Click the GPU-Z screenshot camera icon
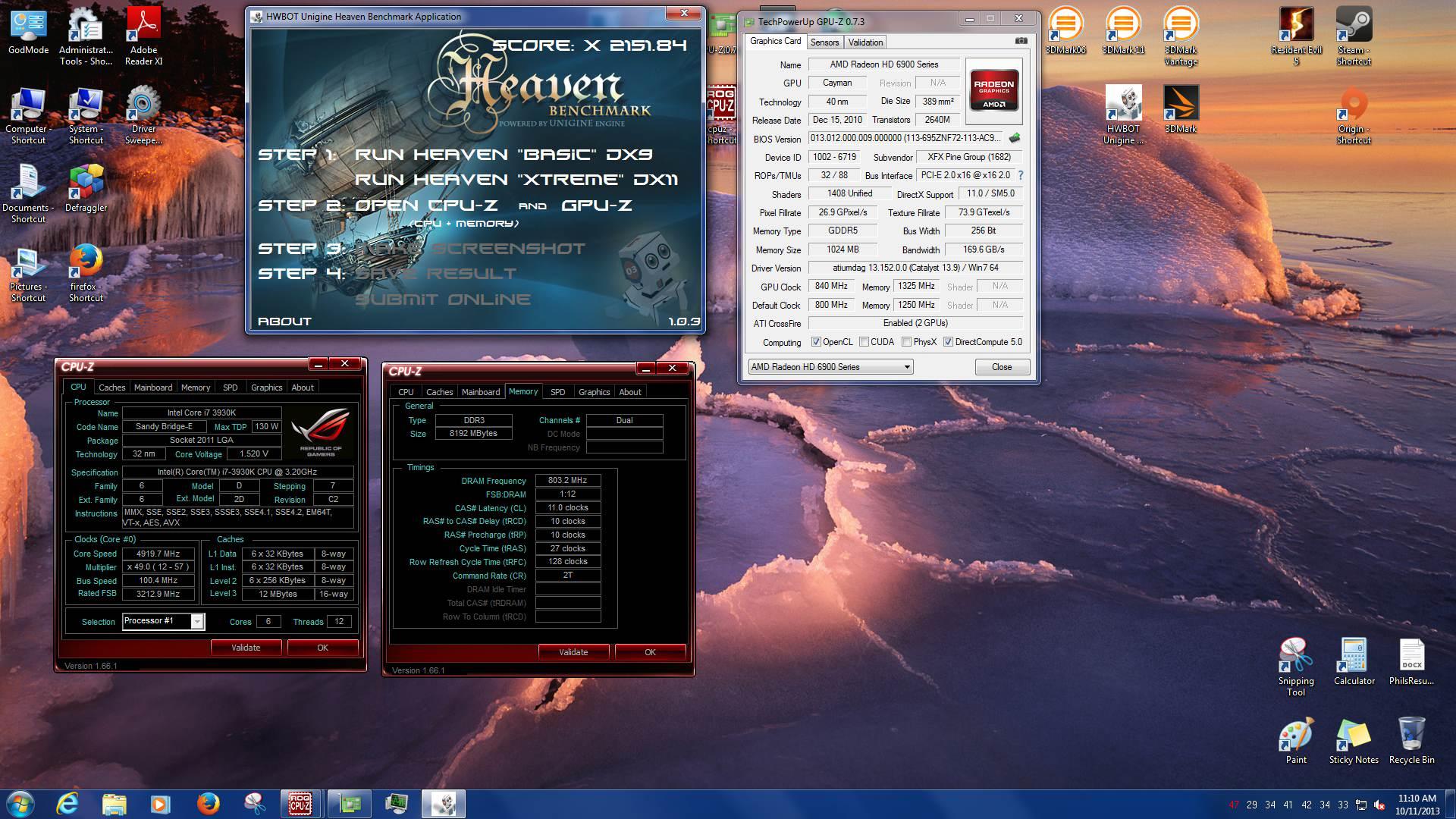This screenshot has height=819, width=1456. point(1021,41)
